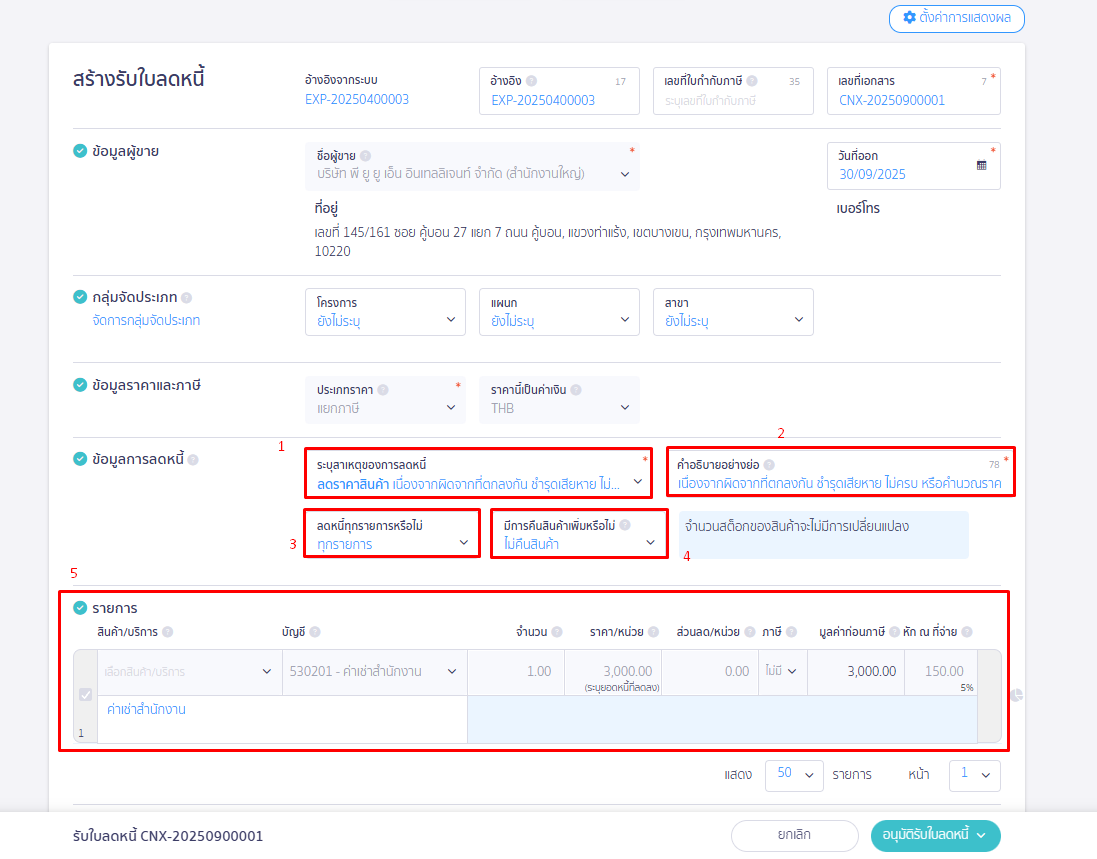Click help icon beside กลุ่มจัดประเภท heading

187,298
